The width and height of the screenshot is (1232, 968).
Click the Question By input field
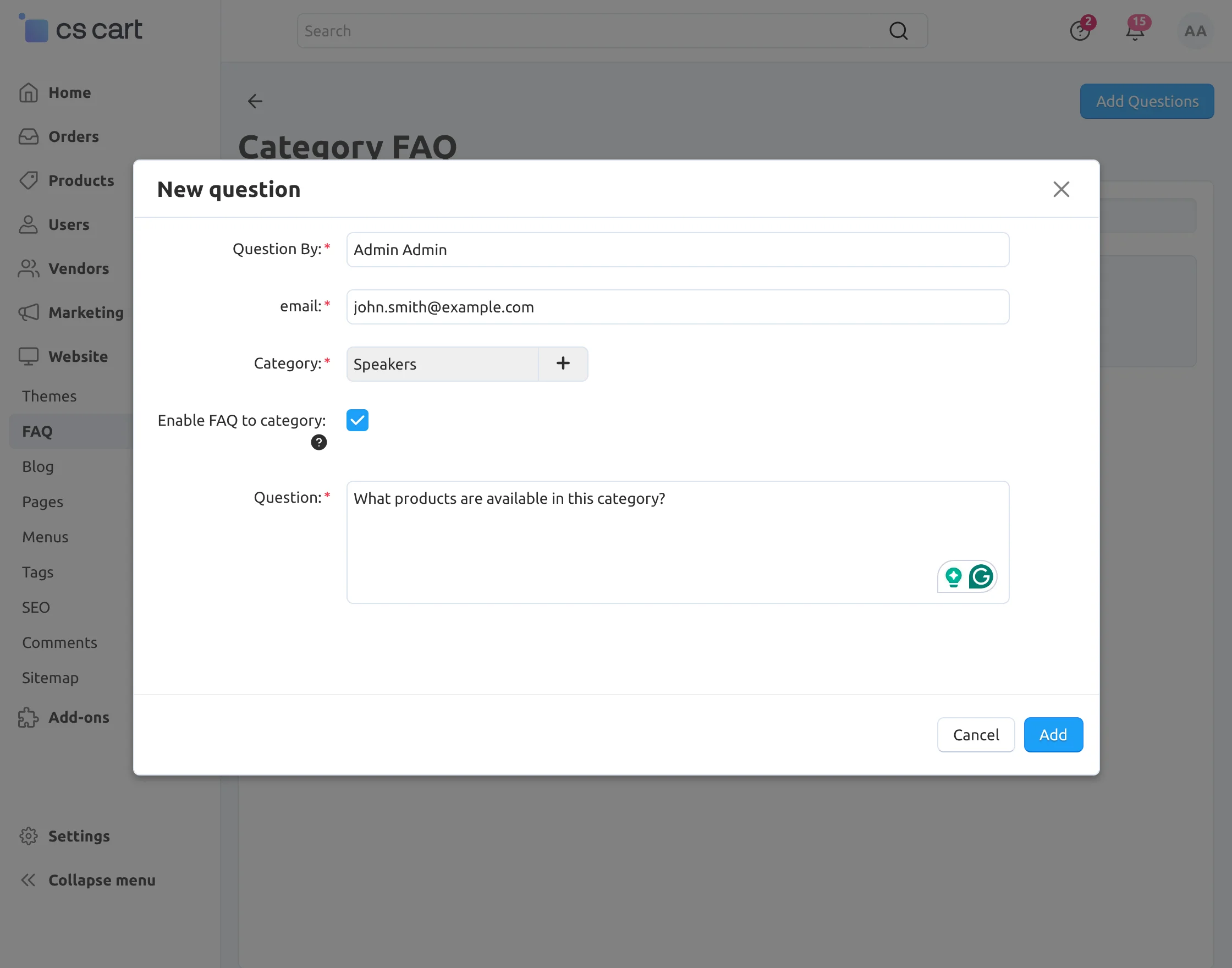(678, 250)
